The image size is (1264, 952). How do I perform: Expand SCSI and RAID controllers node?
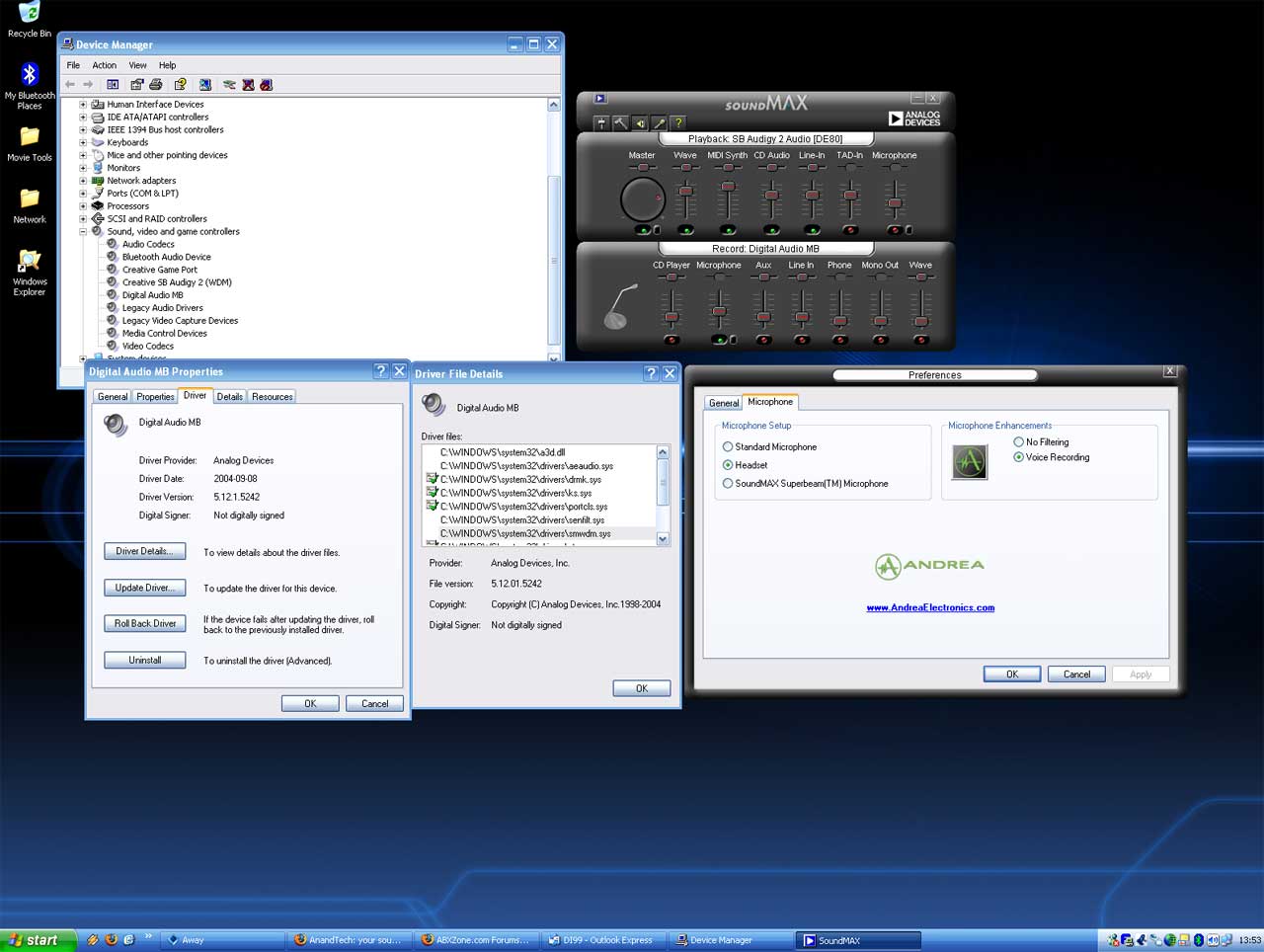pyautogui.click(x=83, y=219)
